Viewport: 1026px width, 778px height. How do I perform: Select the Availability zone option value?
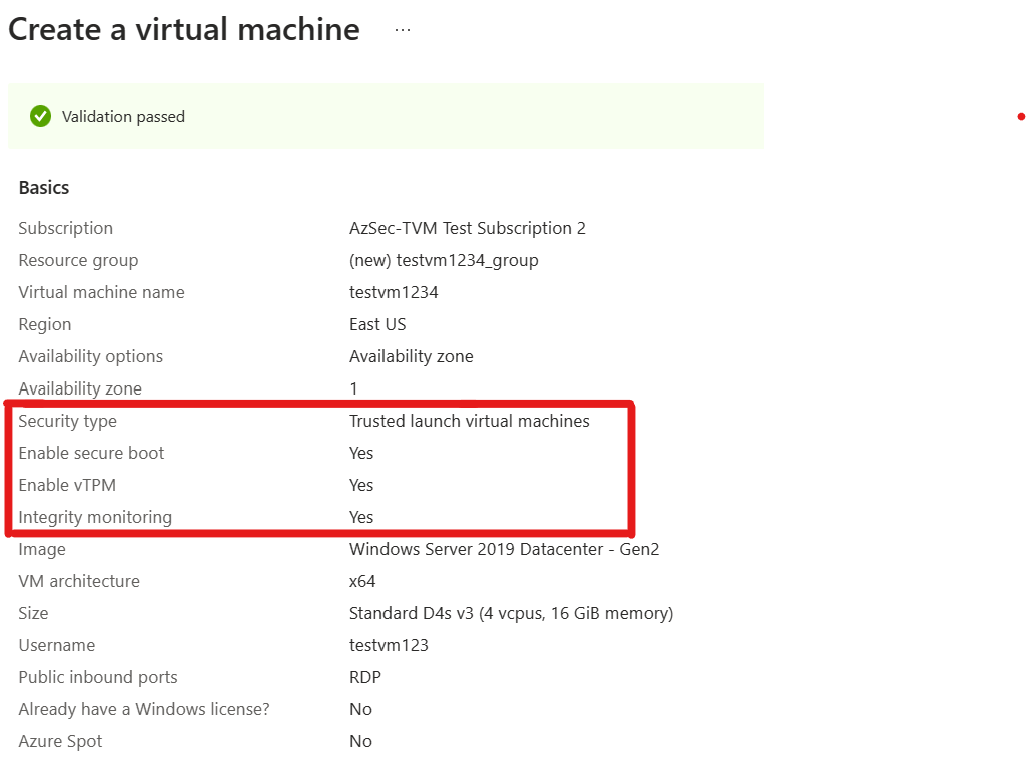[x=411, y=356]
